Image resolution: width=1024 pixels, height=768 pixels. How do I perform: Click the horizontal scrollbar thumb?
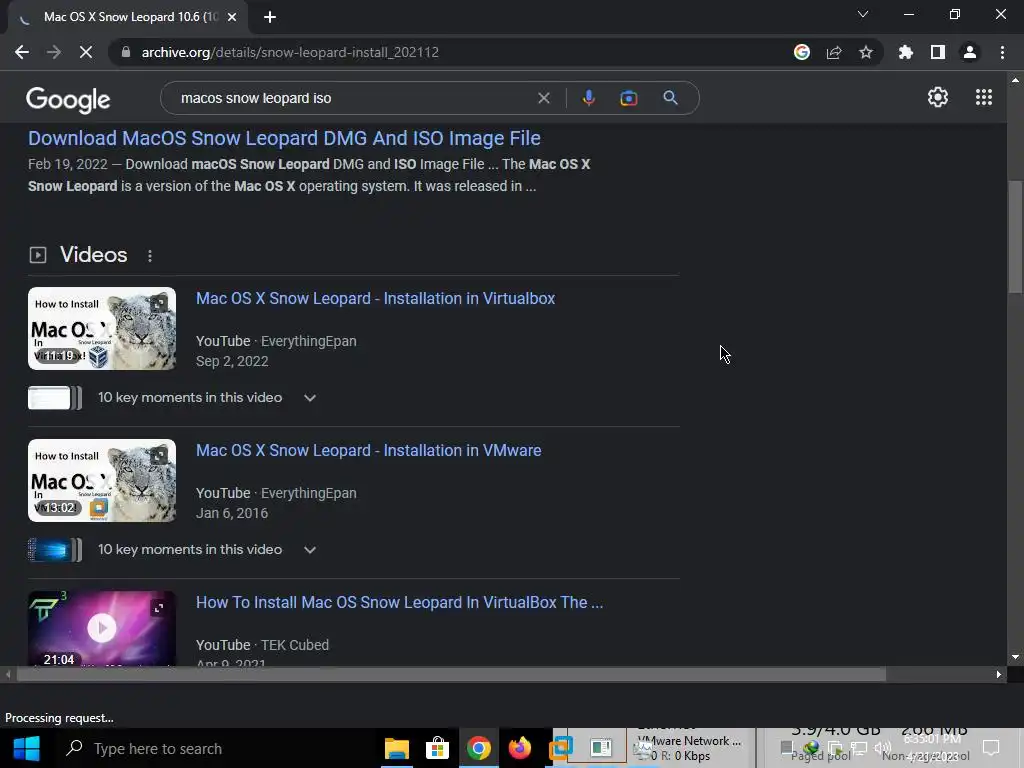[451, 675]
